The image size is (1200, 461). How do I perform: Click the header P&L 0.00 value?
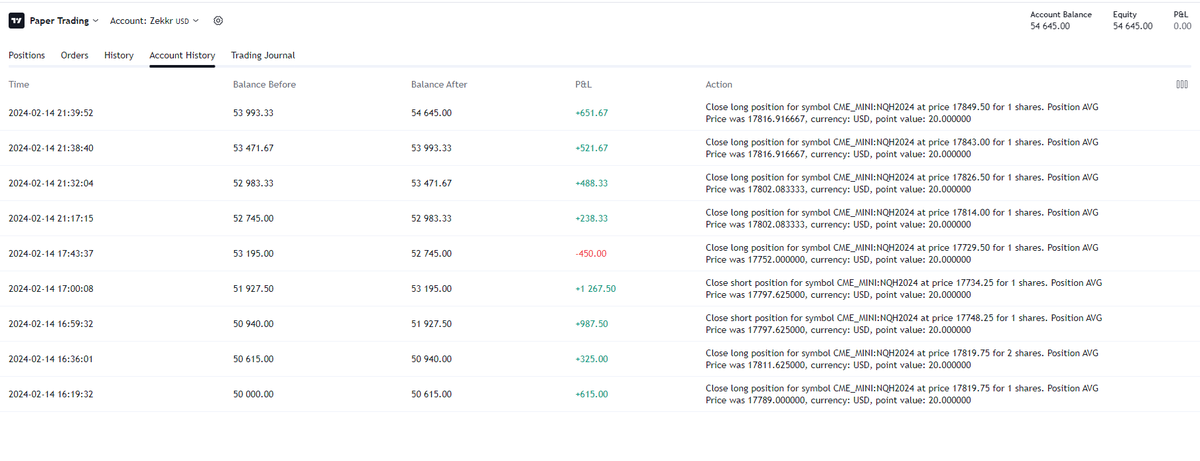click(x=1181, y=26)
